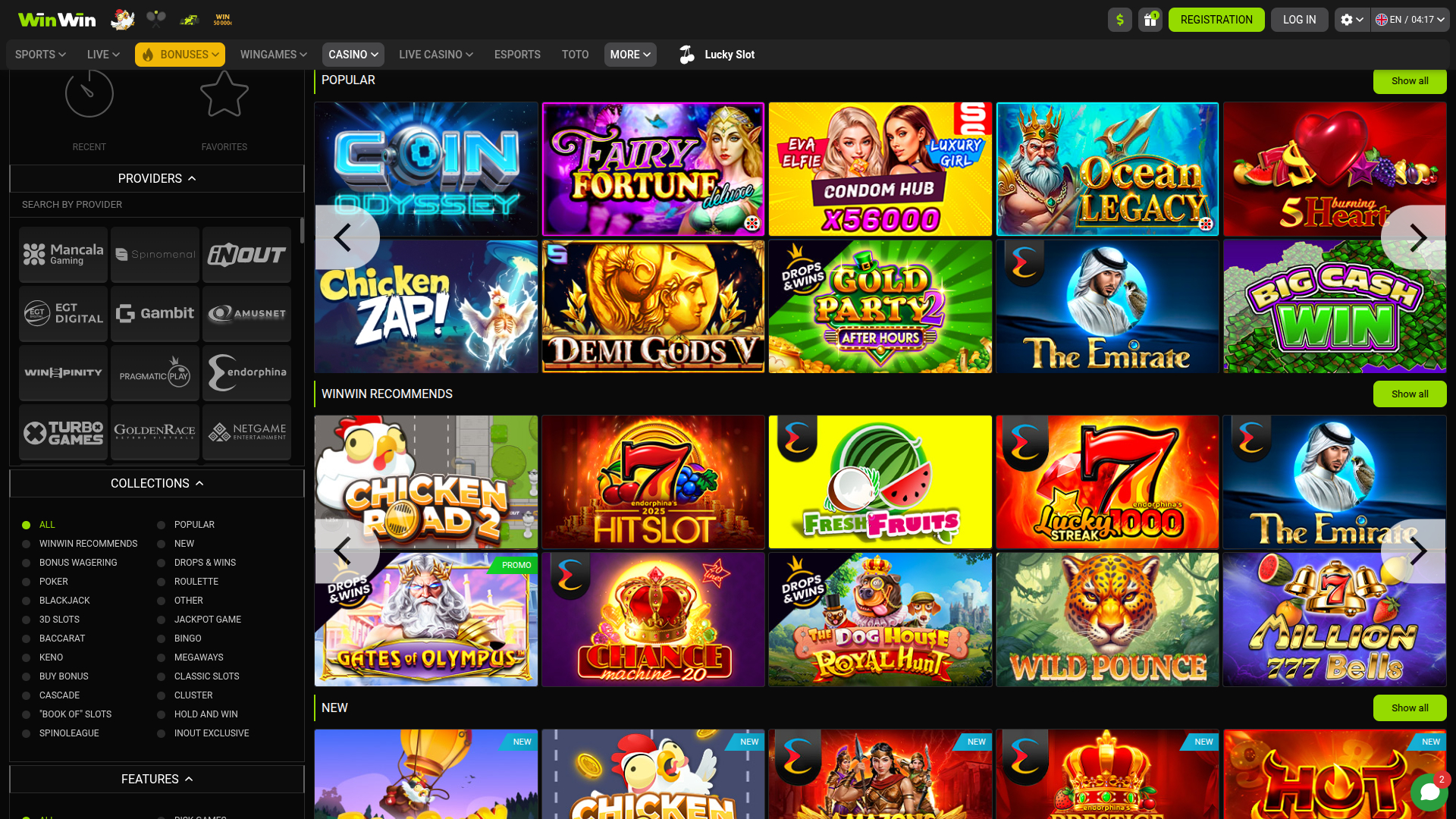The height and width of the screenshot is (819, 1456).
Task: Expand the MORE navigation dropdown
Action: (x=629, y=54)
